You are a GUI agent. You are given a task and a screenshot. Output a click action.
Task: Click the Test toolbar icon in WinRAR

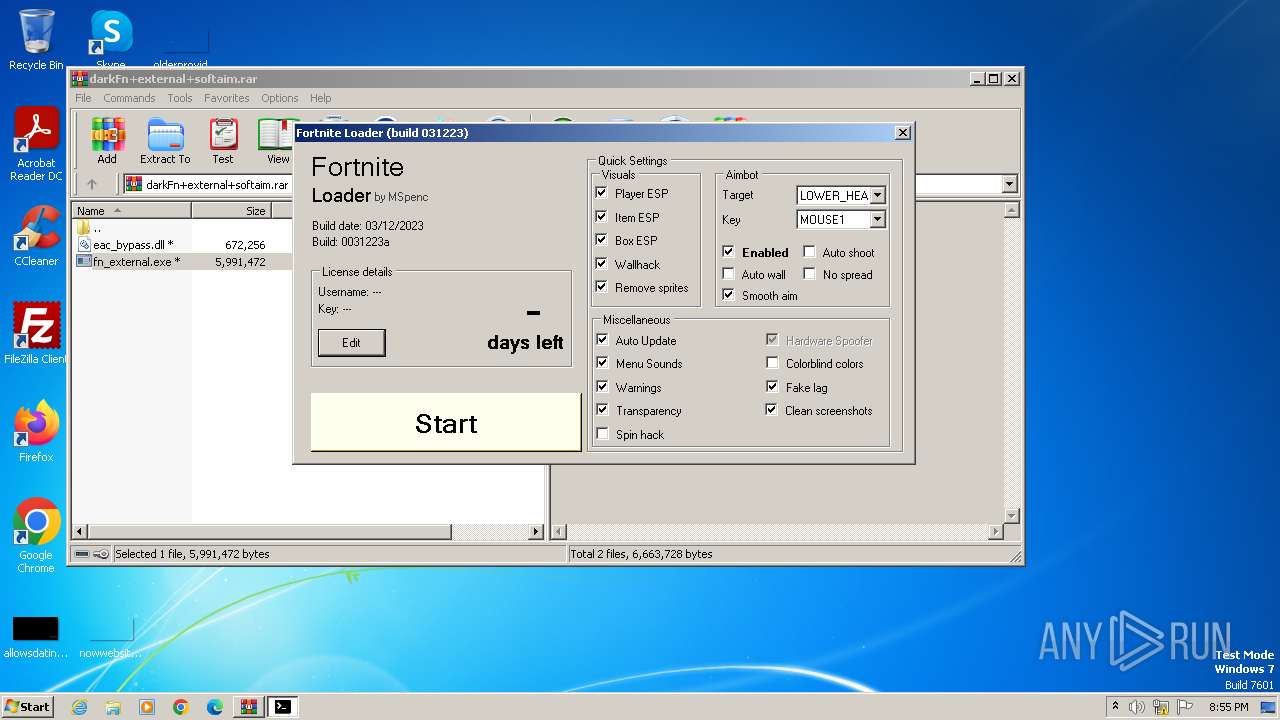point(223,141)
